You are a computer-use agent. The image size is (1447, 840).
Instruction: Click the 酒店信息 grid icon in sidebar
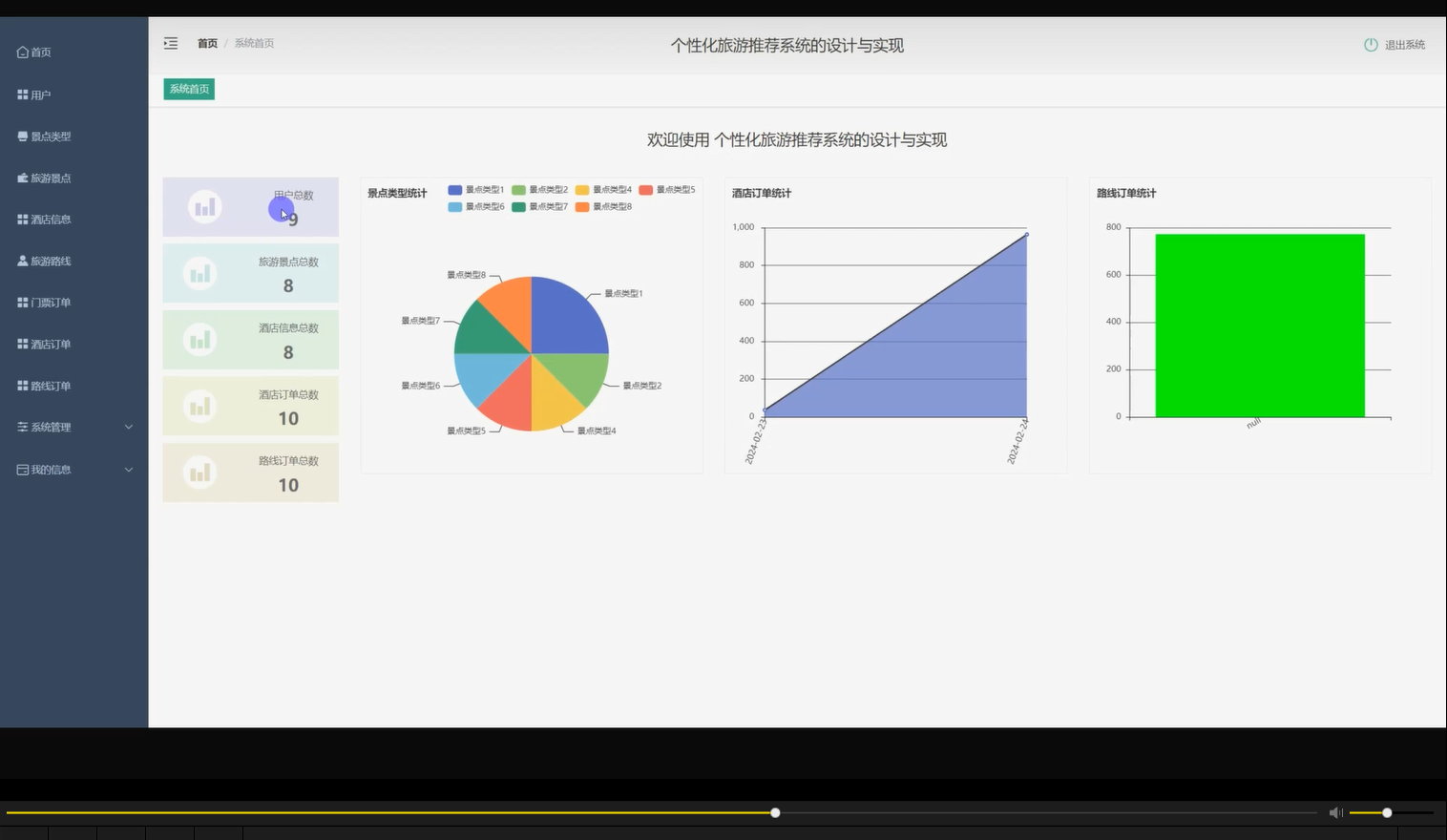pyautogui.click(x=23, y=220)
